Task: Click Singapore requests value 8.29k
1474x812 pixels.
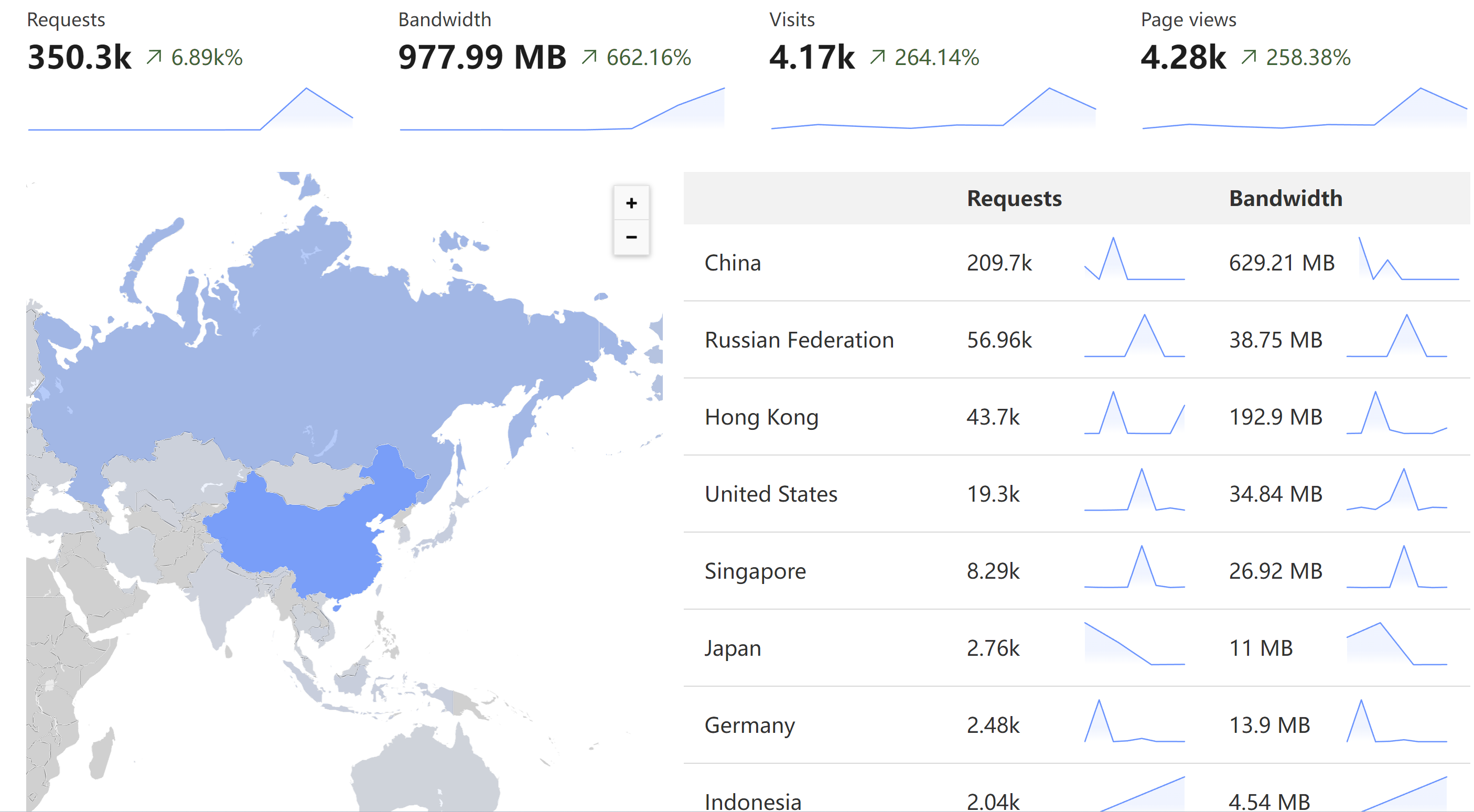Action: coord(993,571)
